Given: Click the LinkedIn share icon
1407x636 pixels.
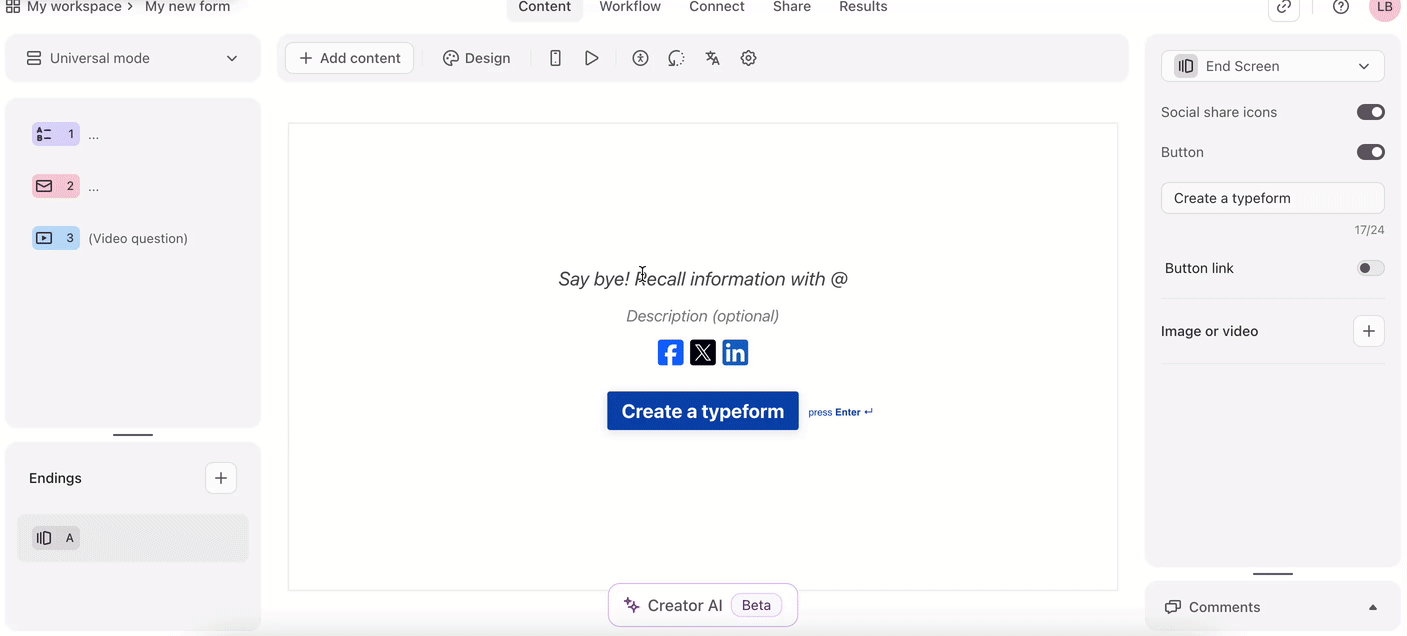Looking at the screenshot, I should (x=735, y=352).
